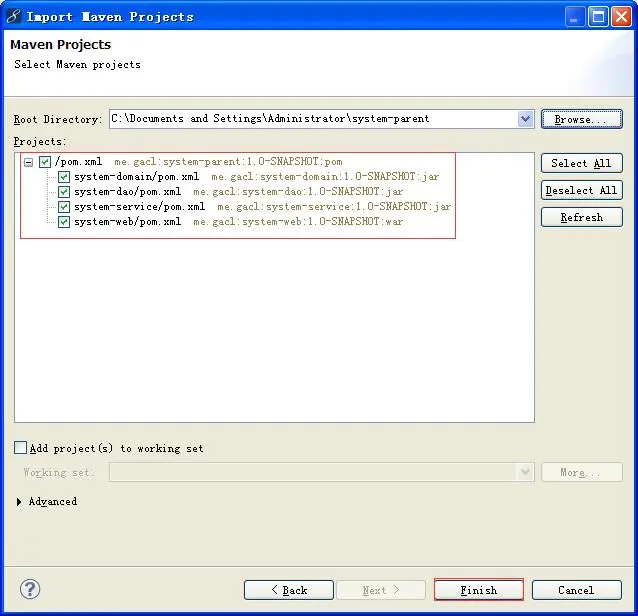The image size is (638, 616).
Task: Click the Select All button
Action: coord(582,163)
